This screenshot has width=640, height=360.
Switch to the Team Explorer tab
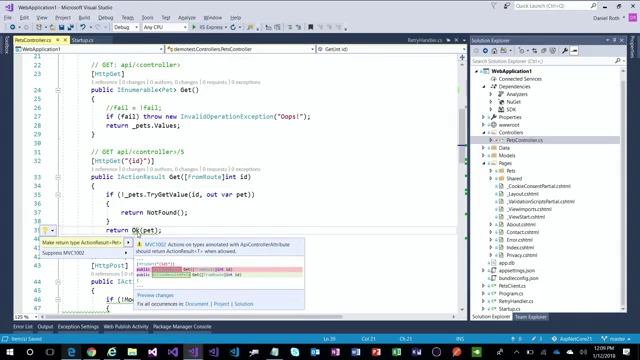coord(530,317)
